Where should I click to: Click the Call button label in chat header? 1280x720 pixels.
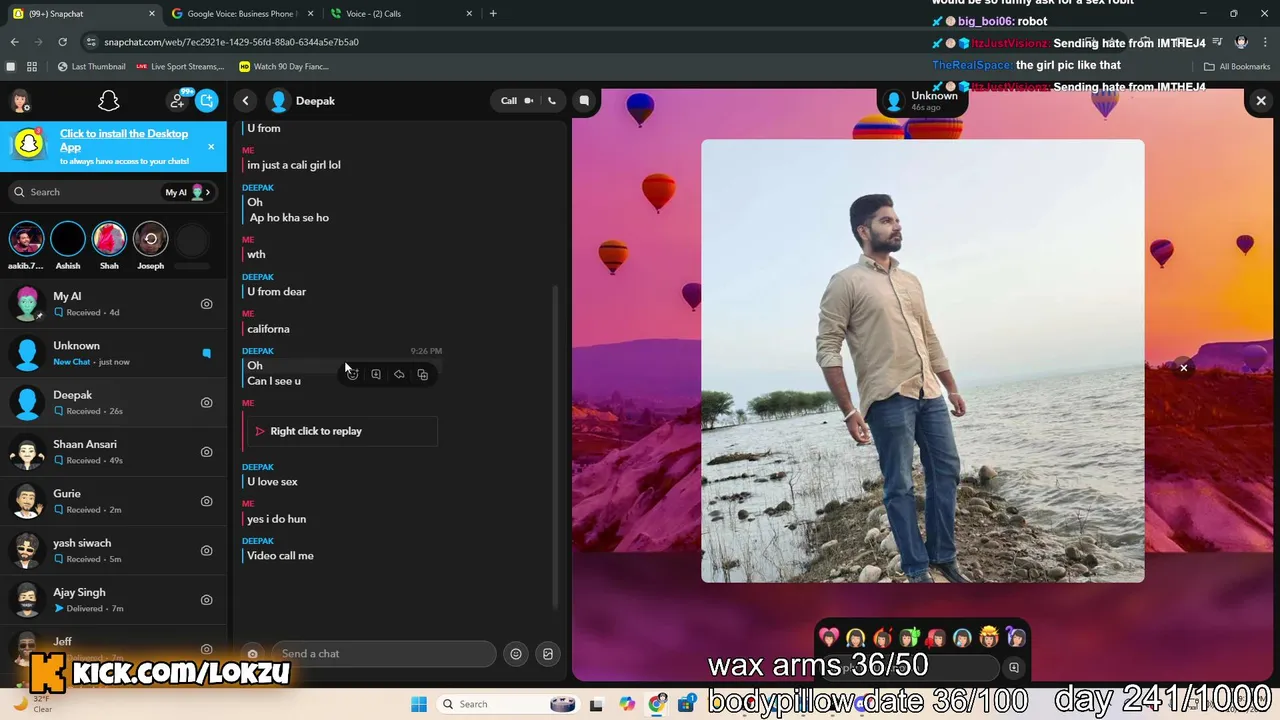(509, 101)
